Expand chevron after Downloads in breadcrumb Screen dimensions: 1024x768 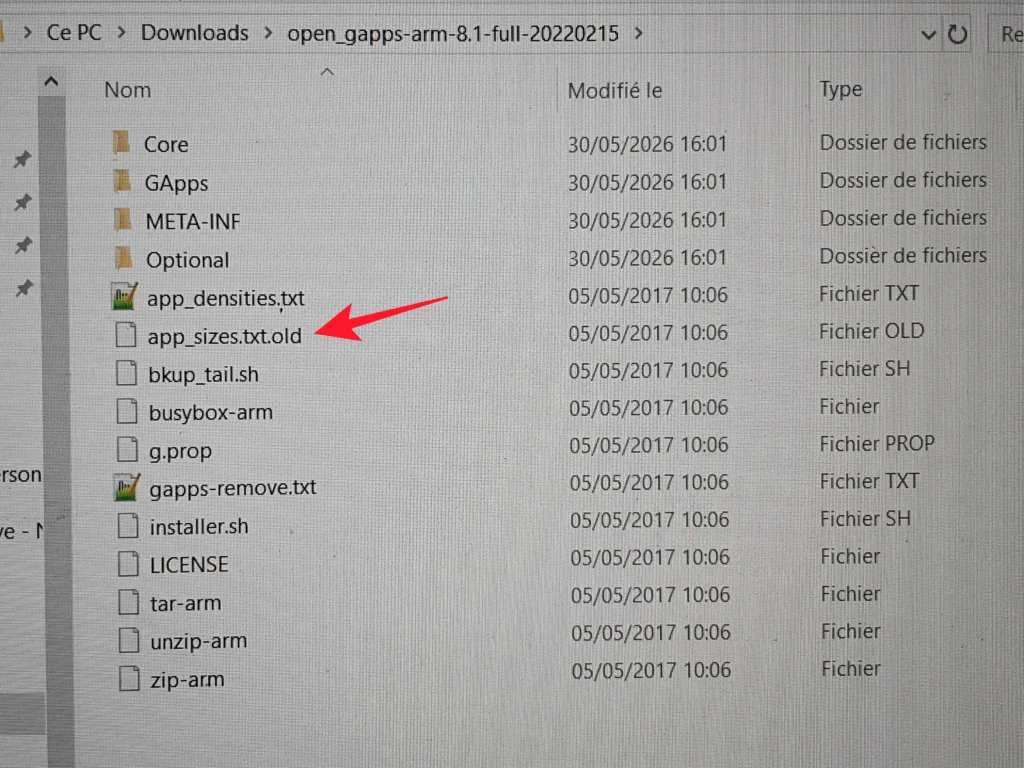268,33
